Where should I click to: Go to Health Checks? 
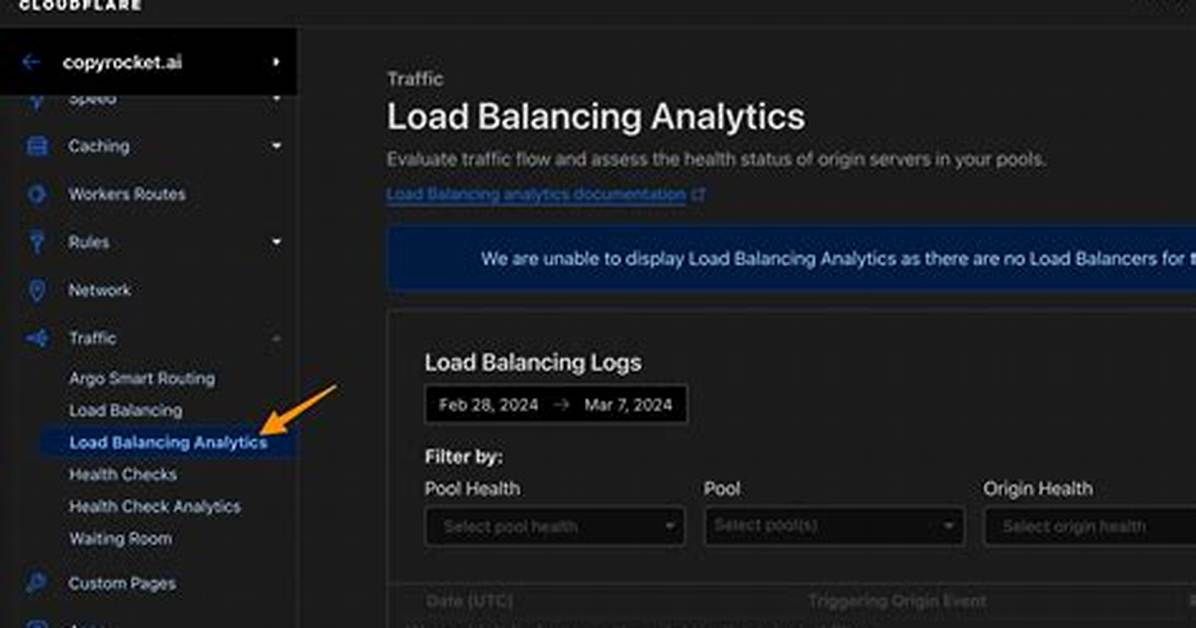123,474
